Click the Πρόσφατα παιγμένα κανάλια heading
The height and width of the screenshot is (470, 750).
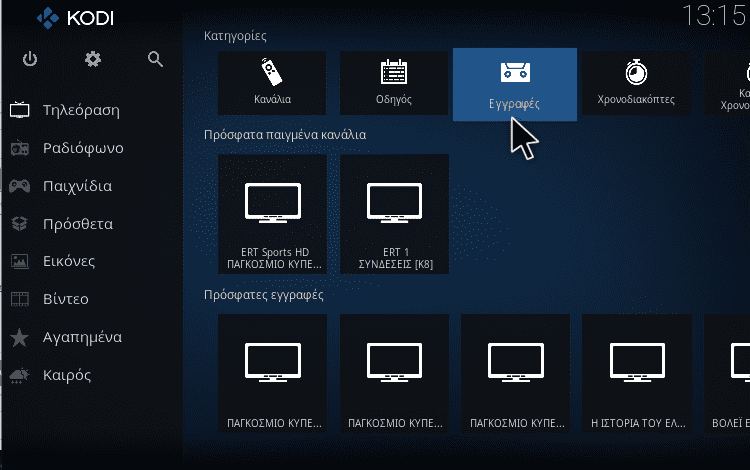(285, 135)
